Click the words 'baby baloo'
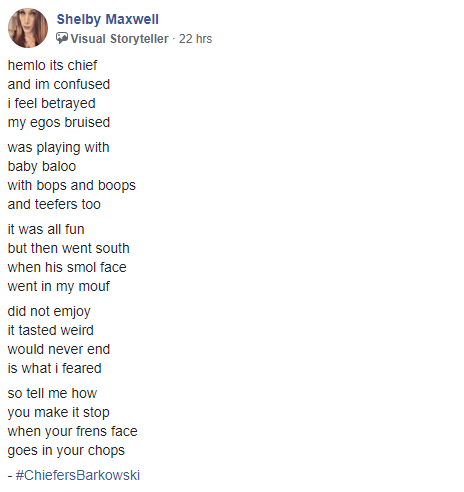Image resolution: width=464 pixels, height=492 pixels. point(42,166)
